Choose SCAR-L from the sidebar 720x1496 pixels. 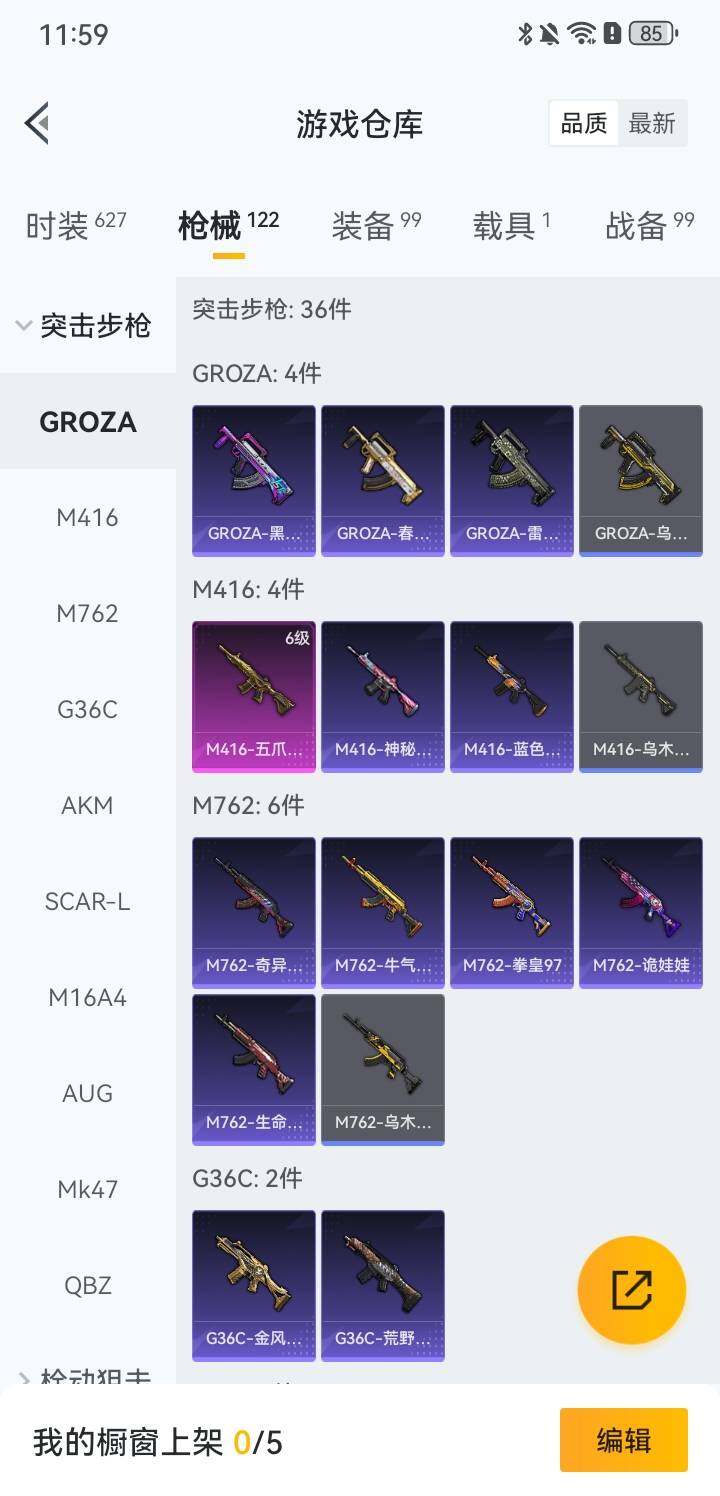click(x=88, y=901)
